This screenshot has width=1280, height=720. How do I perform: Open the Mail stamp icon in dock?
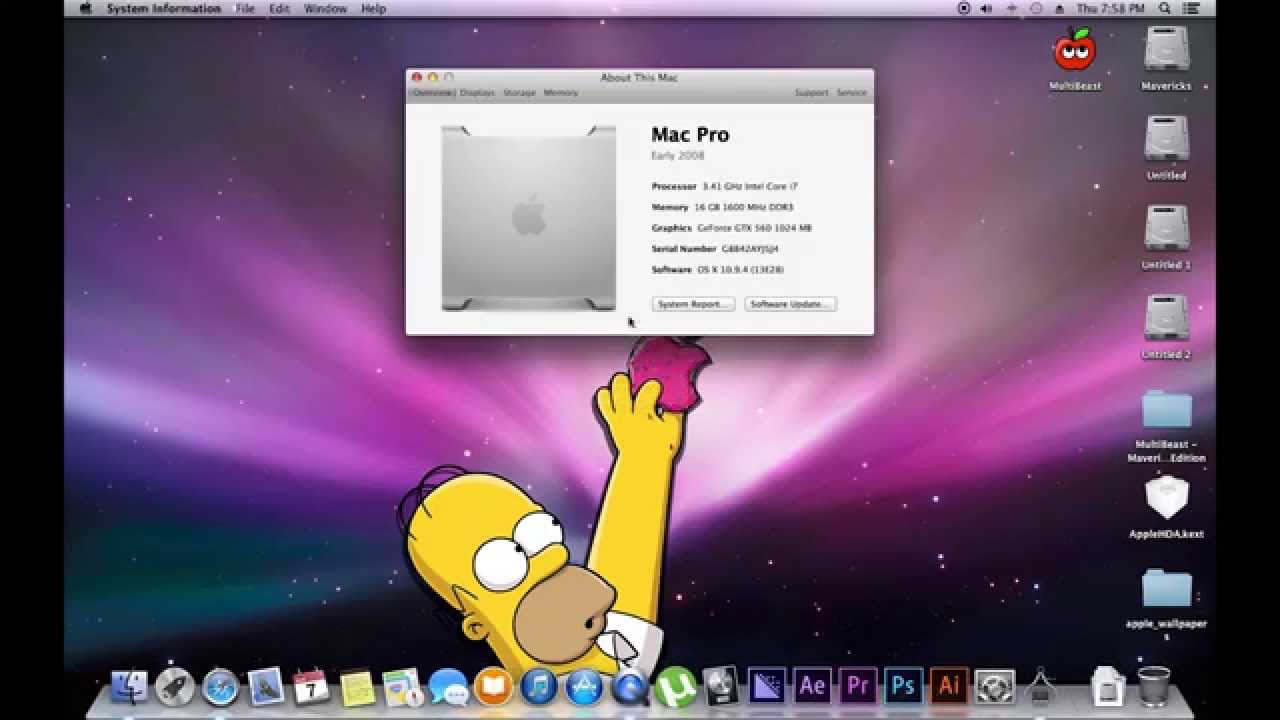click(x=266, y=686)
